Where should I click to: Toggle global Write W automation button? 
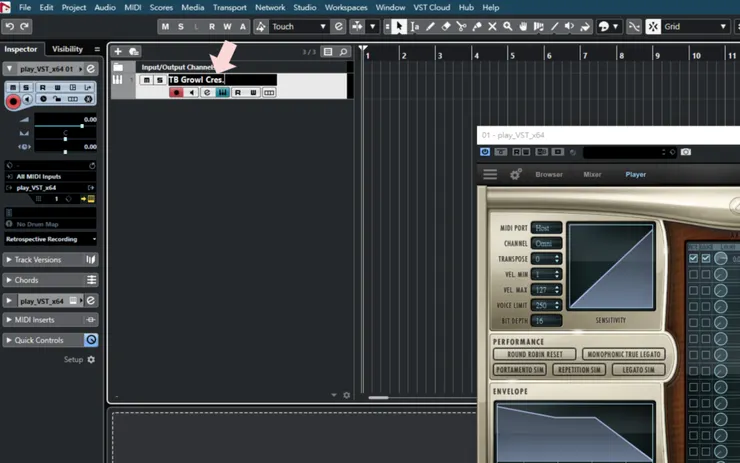click(x=227, y=26)
